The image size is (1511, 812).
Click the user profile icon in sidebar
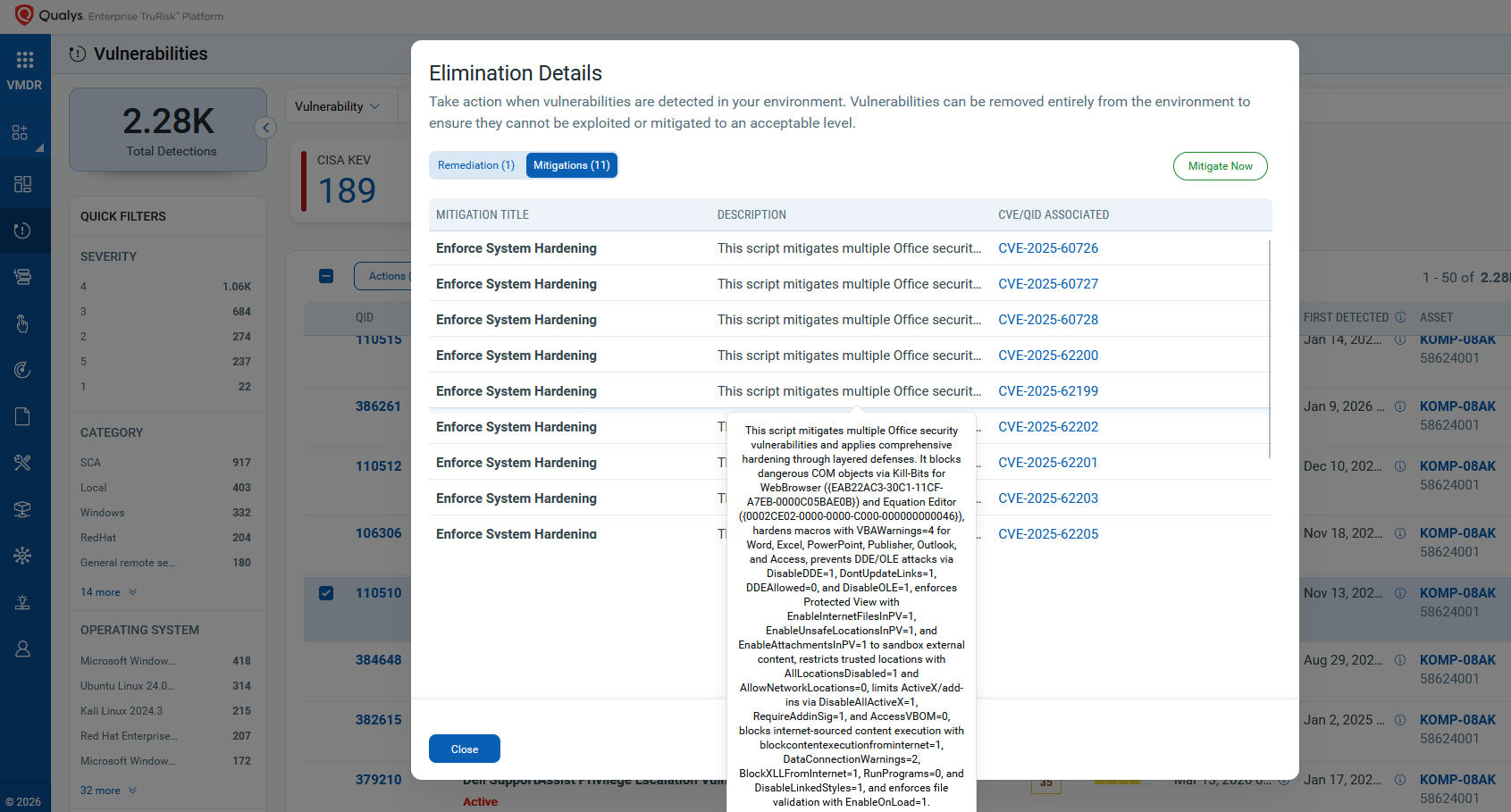(23, 649)
